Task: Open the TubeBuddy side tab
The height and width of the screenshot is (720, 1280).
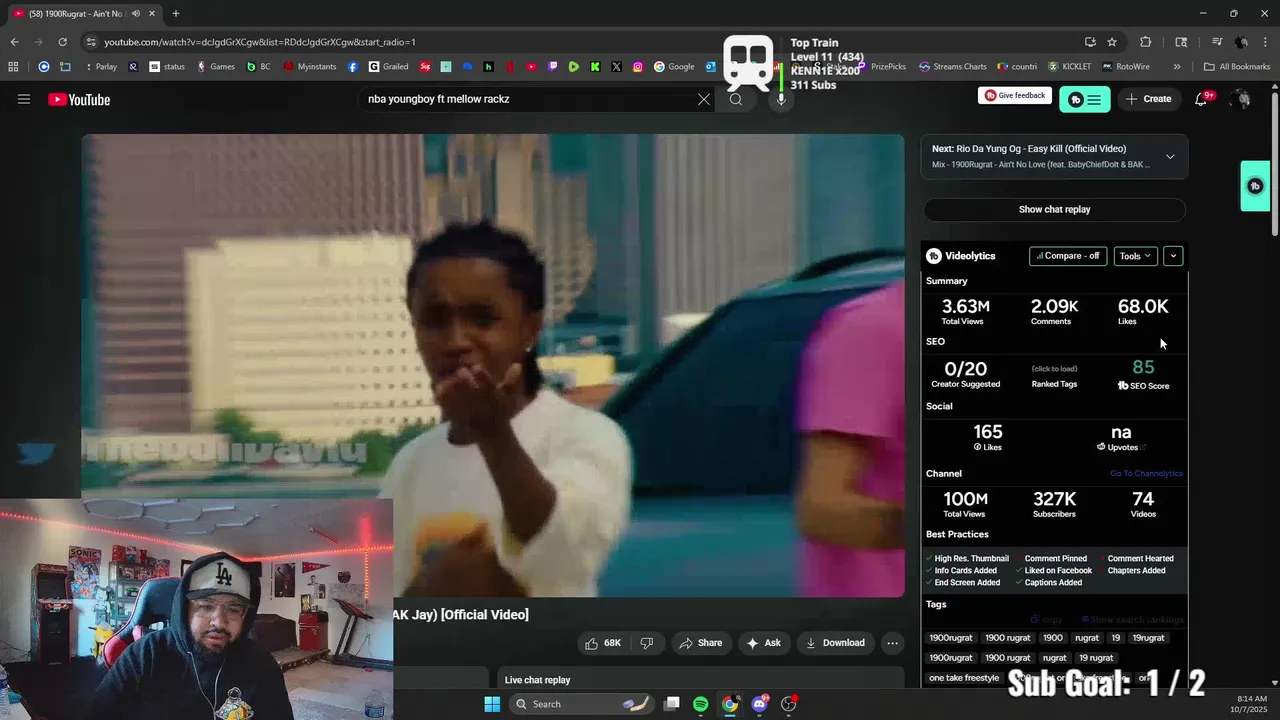Action: pyautogui.click(x=1255, y=186)
